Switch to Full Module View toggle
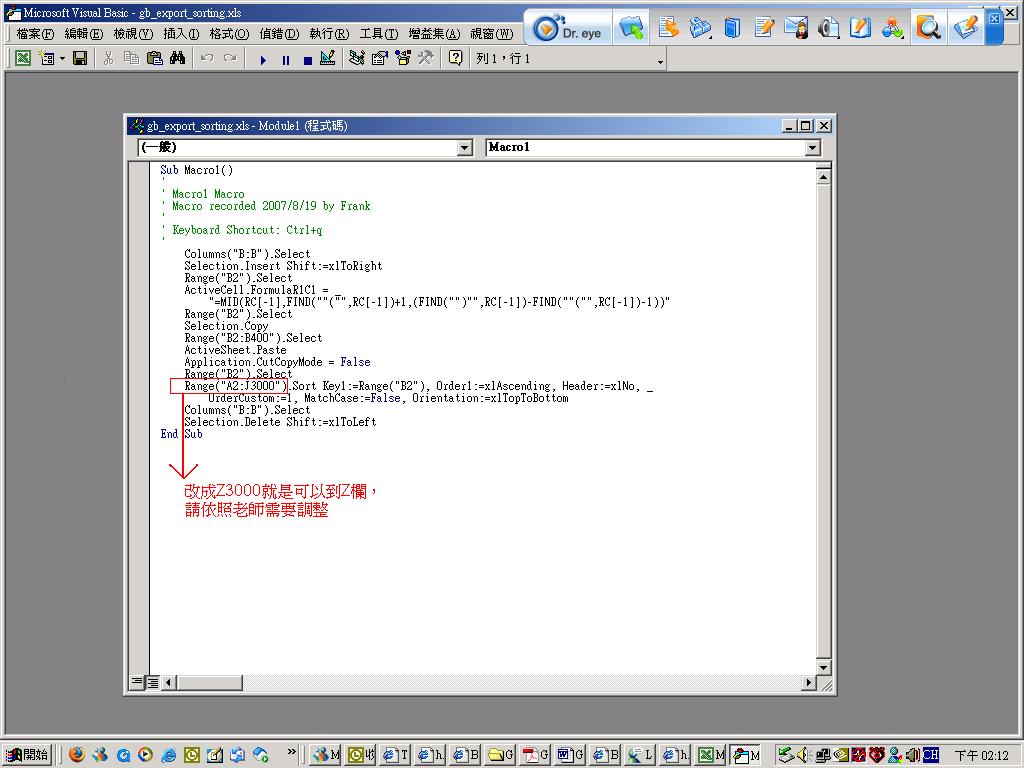The image size is (1024, 768). 153,683
